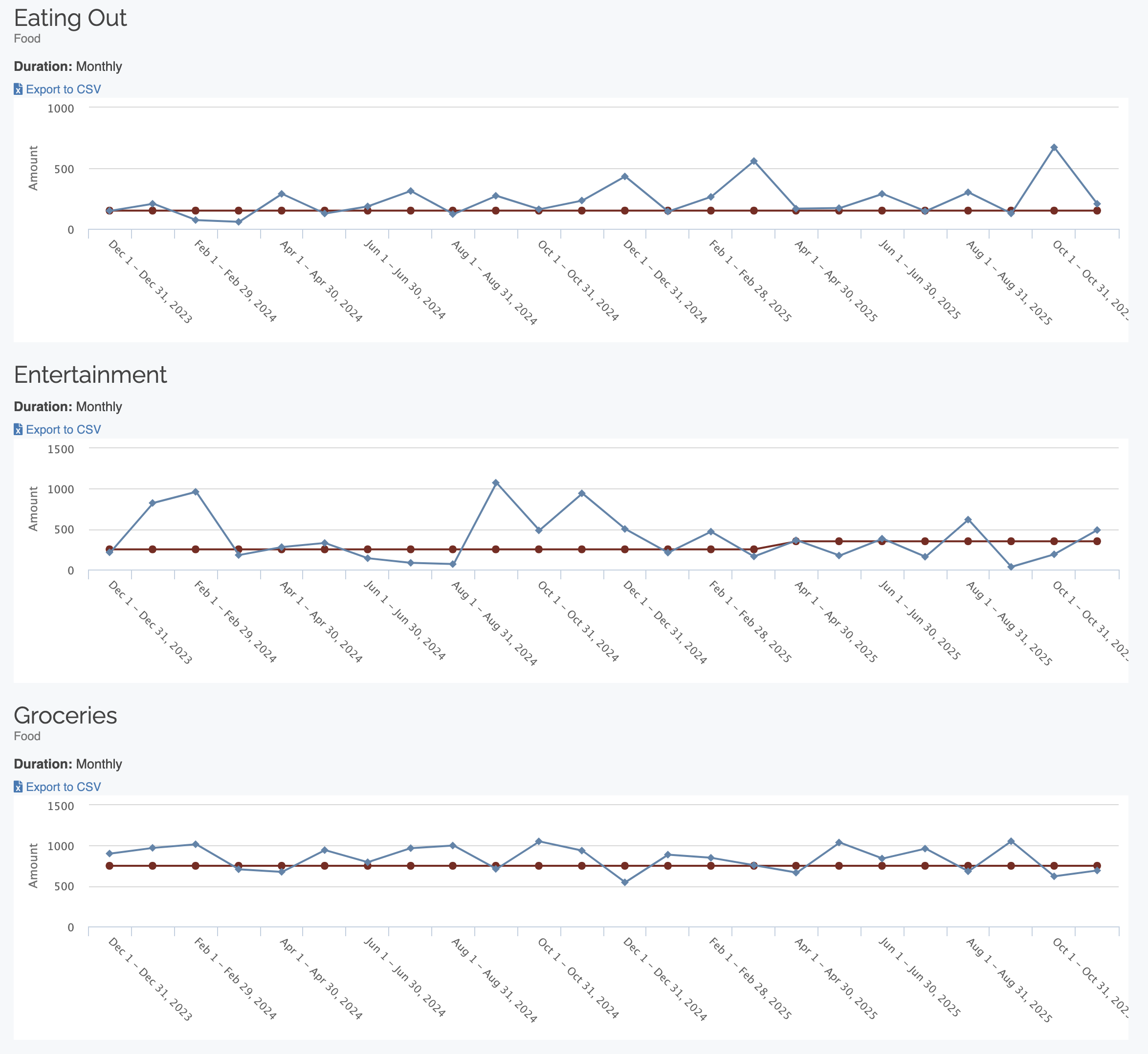Screen dimensions: 1148x1054
Task: Click Groceries budget marker at Dec 2023
Action: pyautogui.click(x=110, y=866)
